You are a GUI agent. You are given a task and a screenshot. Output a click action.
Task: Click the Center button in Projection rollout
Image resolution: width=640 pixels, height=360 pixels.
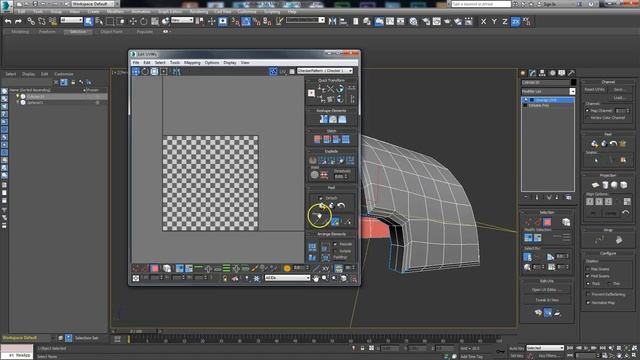pyautogui.click(x=611, y=213)
